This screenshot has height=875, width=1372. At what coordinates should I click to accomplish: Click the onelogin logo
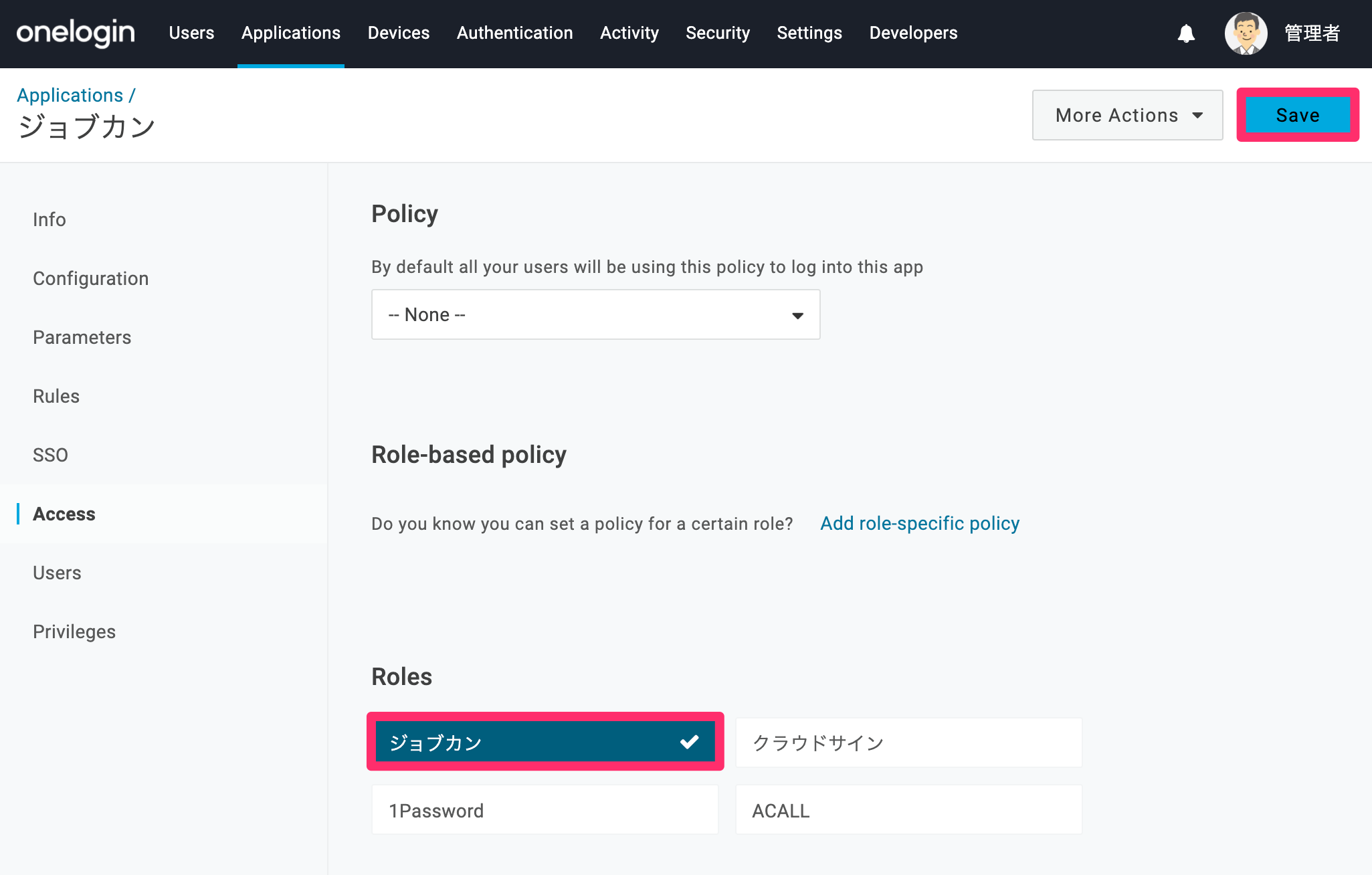point(76,33)
